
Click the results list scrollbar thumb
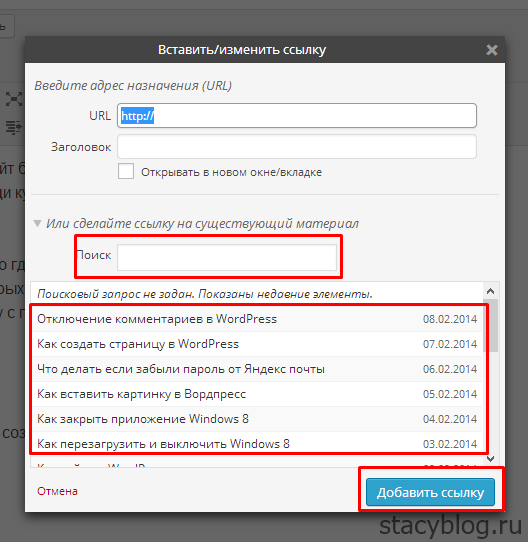(x=490, y=325)
